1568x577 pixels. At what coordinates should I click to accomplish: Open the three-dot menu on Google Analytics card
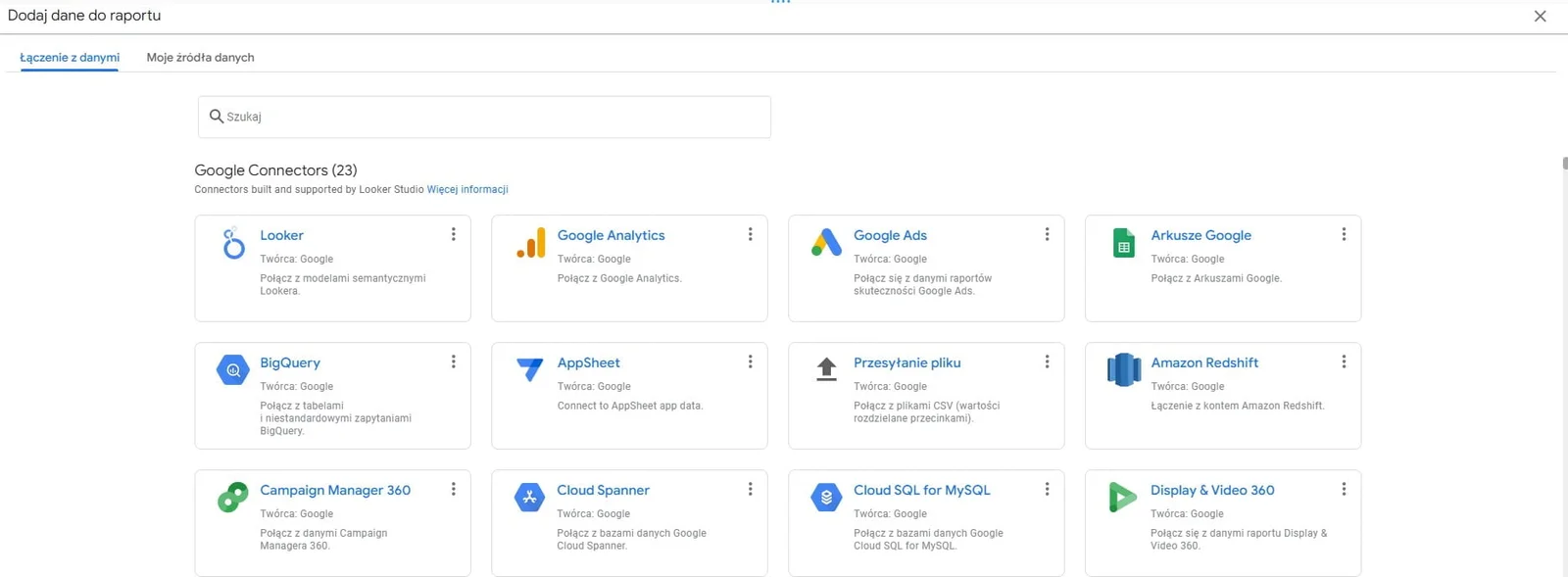coord(750,234)
